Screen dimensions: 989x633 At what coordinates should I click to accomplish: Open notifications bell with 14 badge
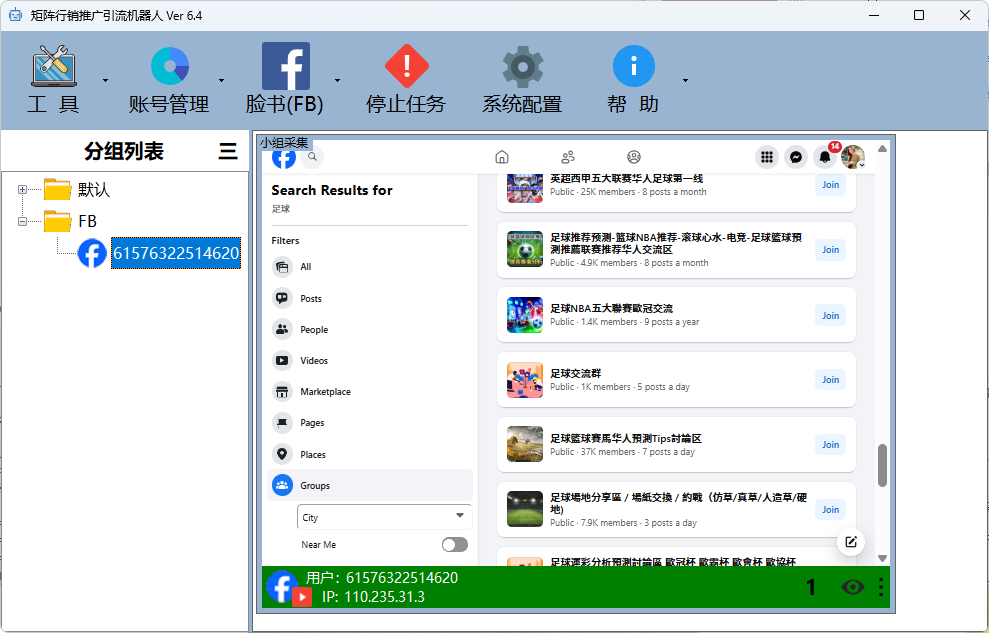[x=825, y=157]
